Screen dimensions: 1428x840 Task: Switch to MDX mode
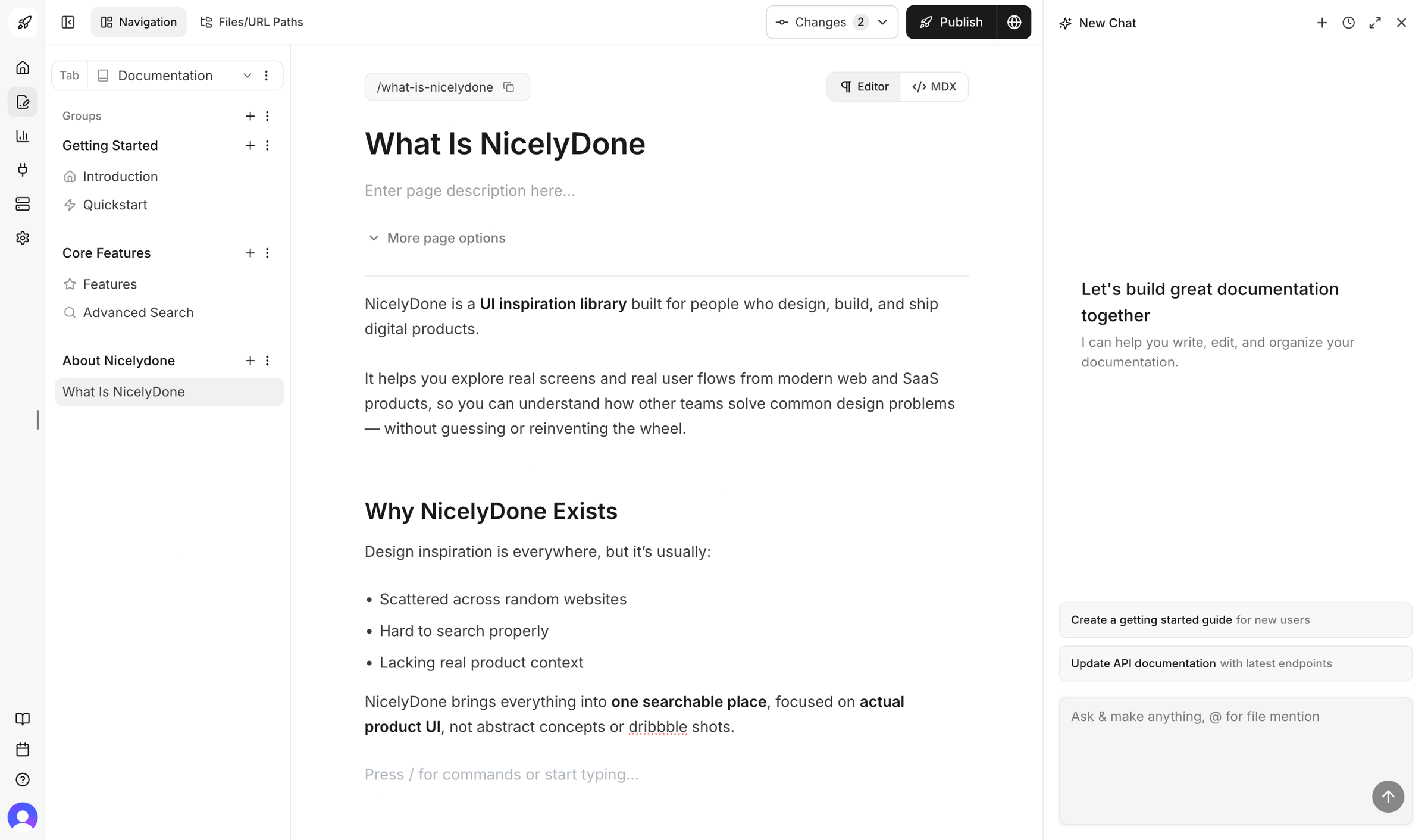(x=934, y=87)
